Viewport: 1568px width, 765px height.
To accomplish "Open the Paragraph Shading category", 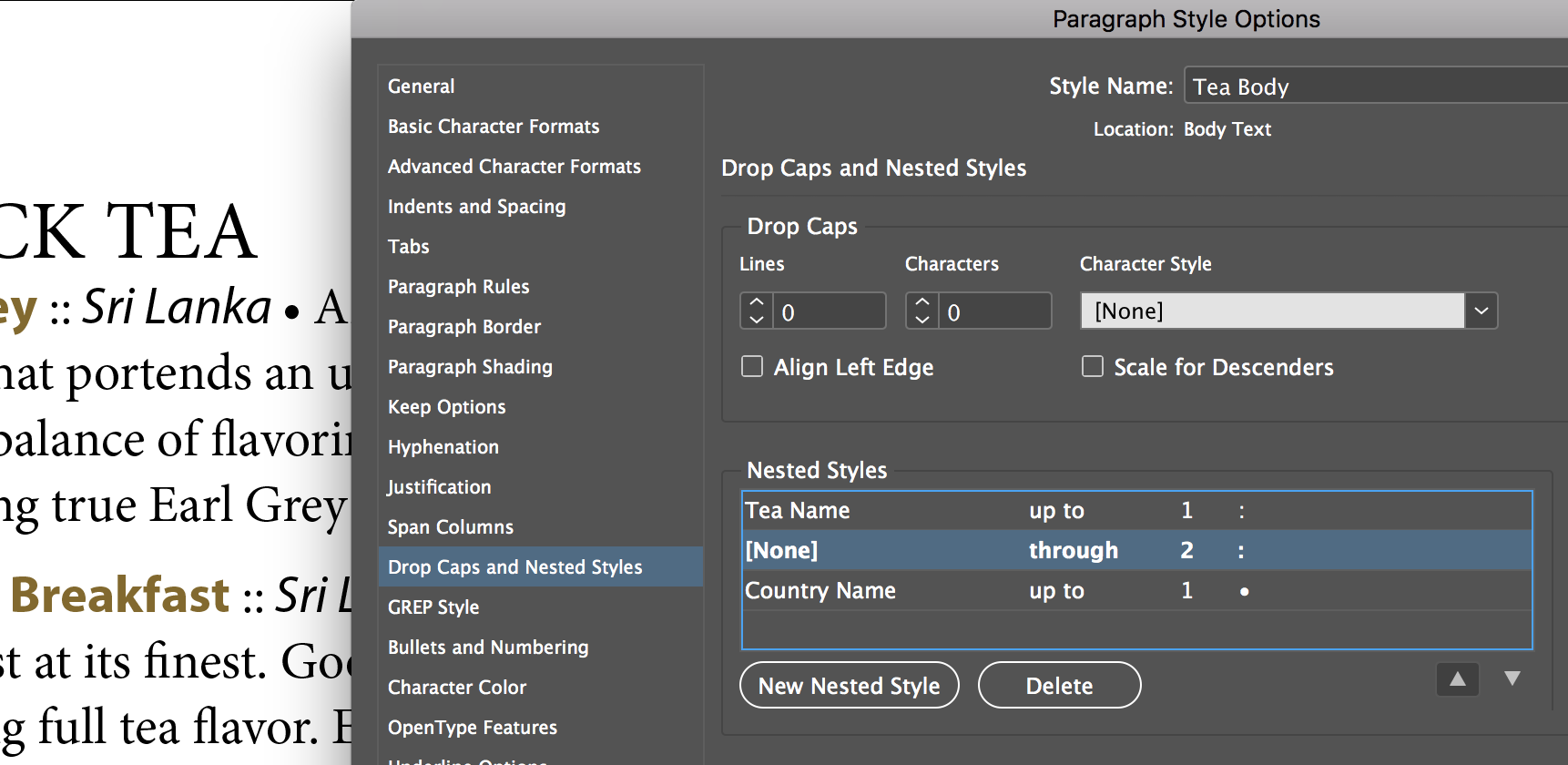I will click(541, 367).
